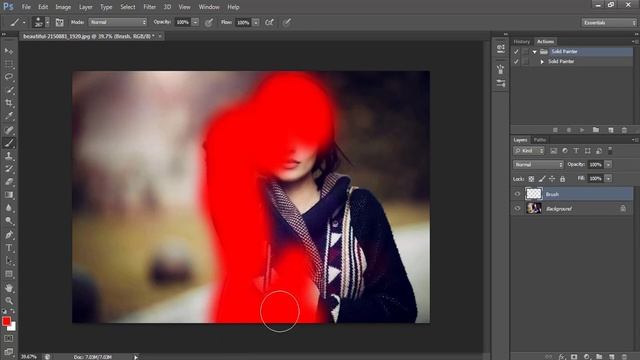Image resolution: width=640 pixels, height=360 pixels.
Task: Toggle the Solid Painter set checkmark
Action: tap(516, 51)
